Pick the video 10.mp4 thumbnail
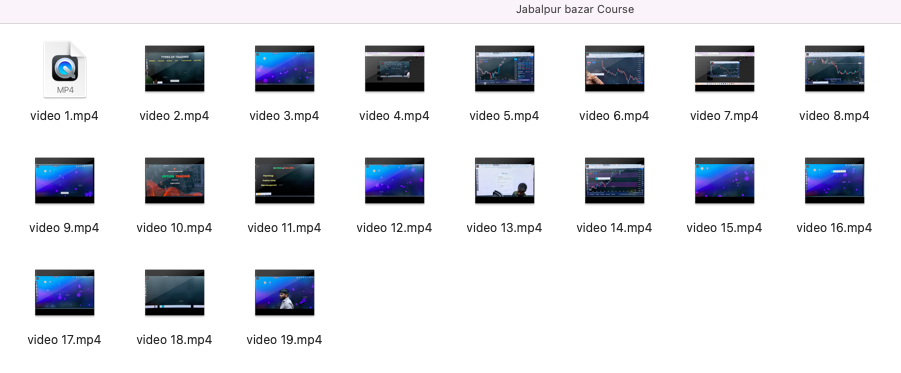901x373 pixels. coord(174,180)
